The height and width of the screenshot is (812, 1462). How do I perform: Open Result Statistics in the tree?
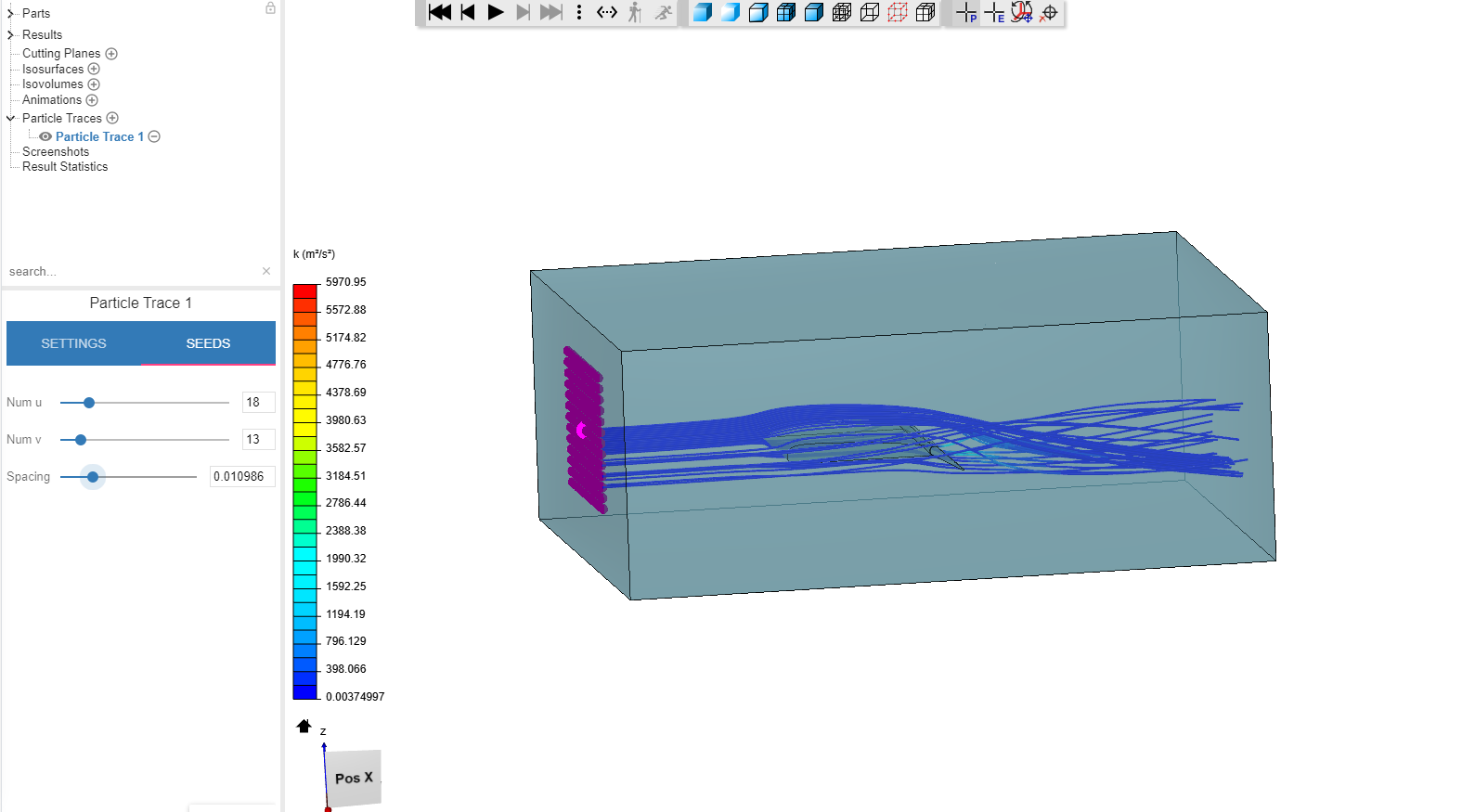pyautogui.click(x=65, y=167)
